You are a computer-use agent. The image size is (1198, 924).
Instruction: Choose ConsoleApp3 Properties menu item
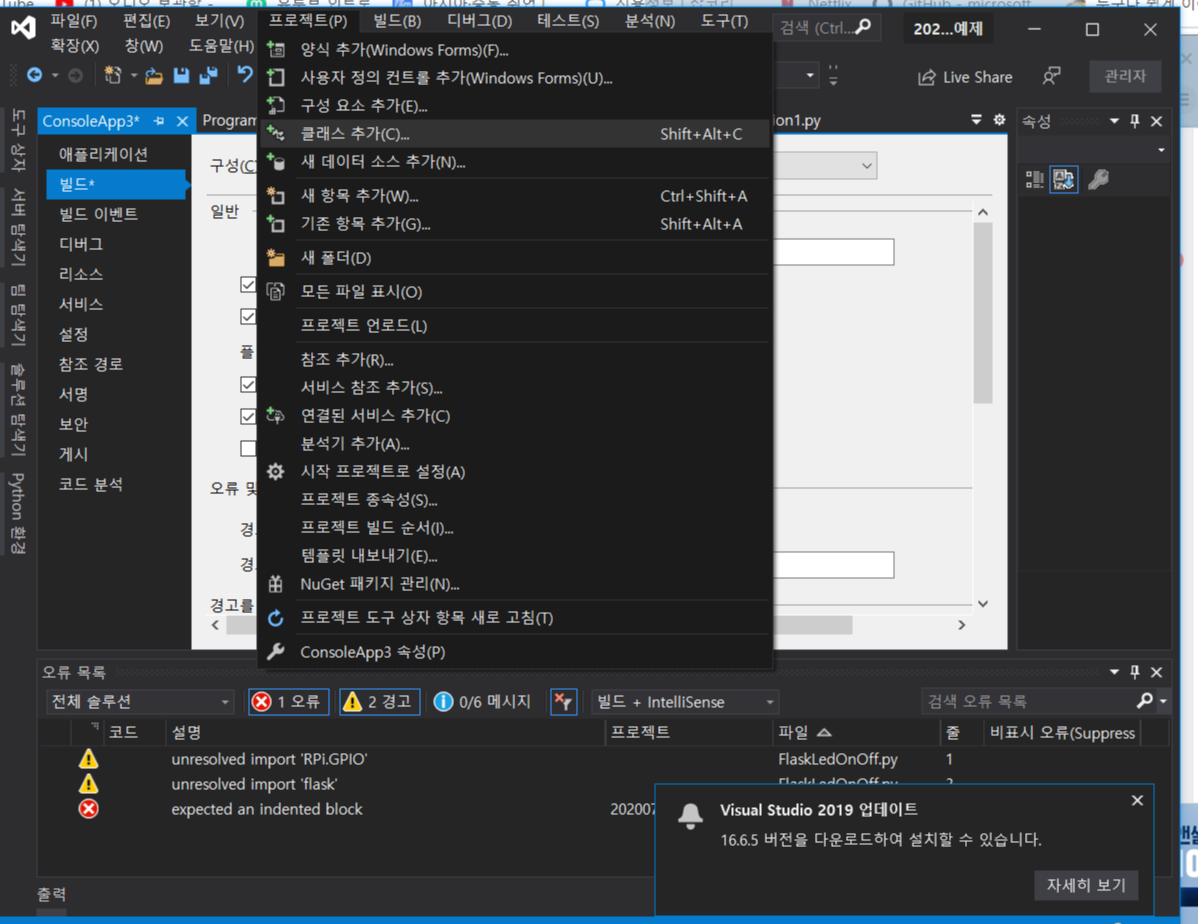tap(516, 652)
